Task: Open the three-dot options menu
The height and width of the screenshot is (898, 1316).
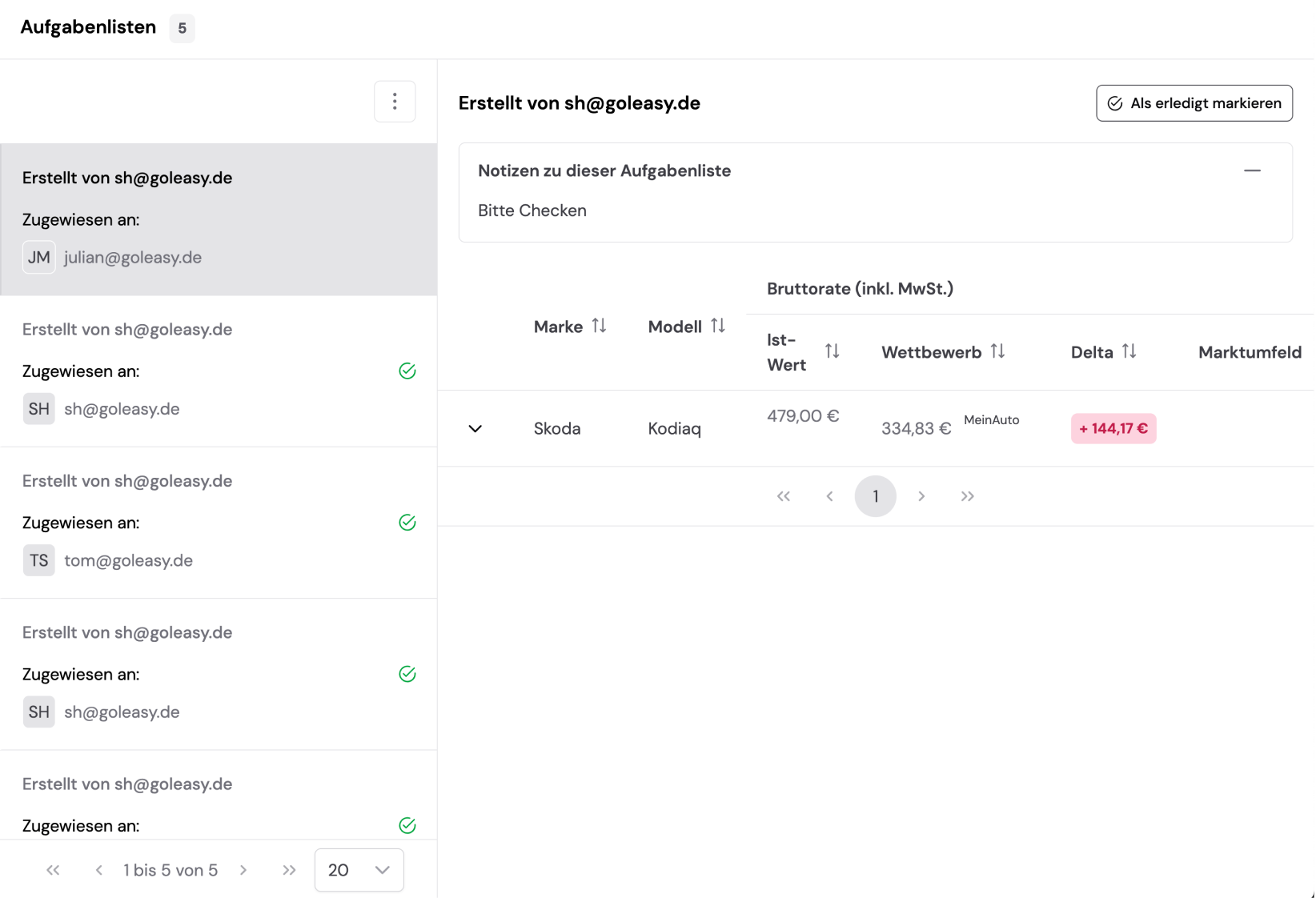Action: [x=395, y=102]
